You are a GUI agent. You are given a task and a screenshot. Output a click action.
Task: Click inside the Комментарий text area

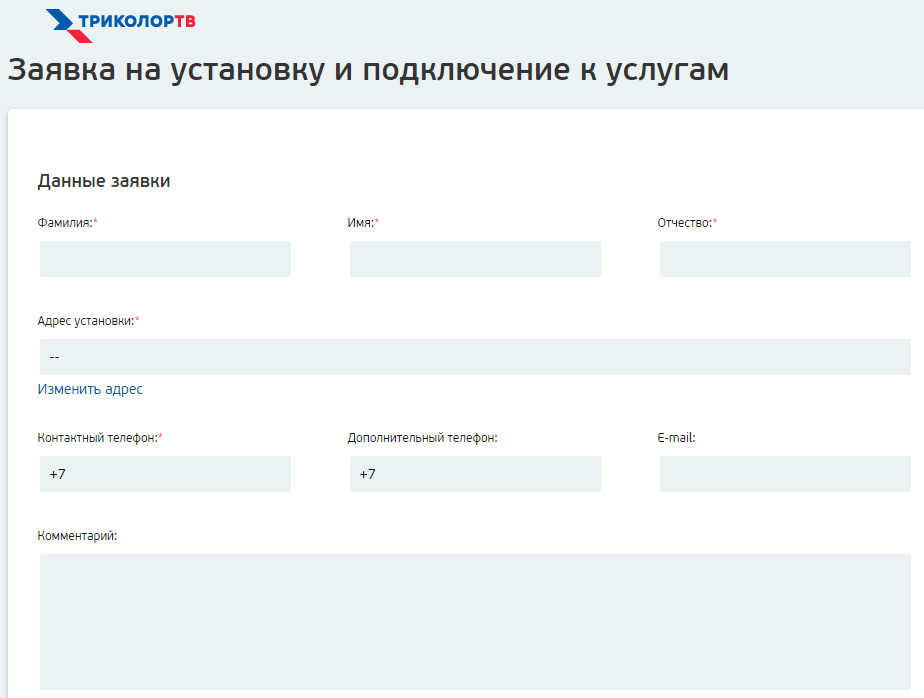tap(475, 621)
